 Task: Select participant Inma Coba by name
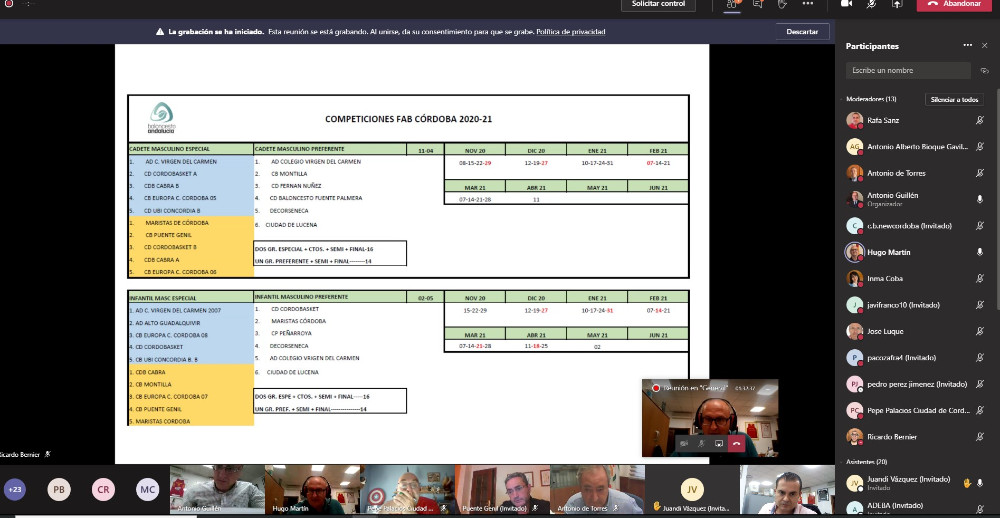(885, 279)
